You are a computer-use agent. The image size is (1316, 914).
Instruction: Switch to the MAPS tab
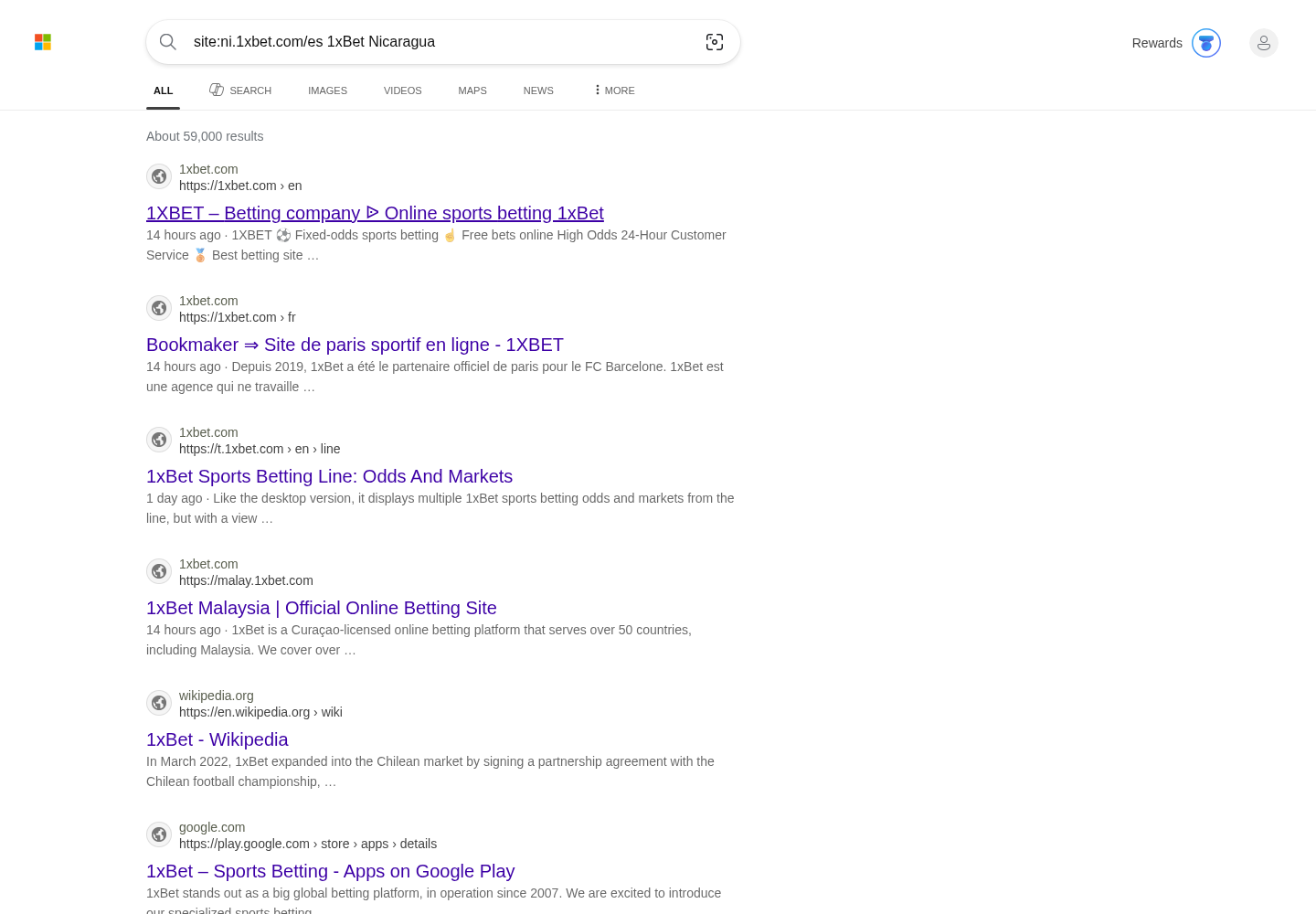pyautogui.click(x=472, y=90)
